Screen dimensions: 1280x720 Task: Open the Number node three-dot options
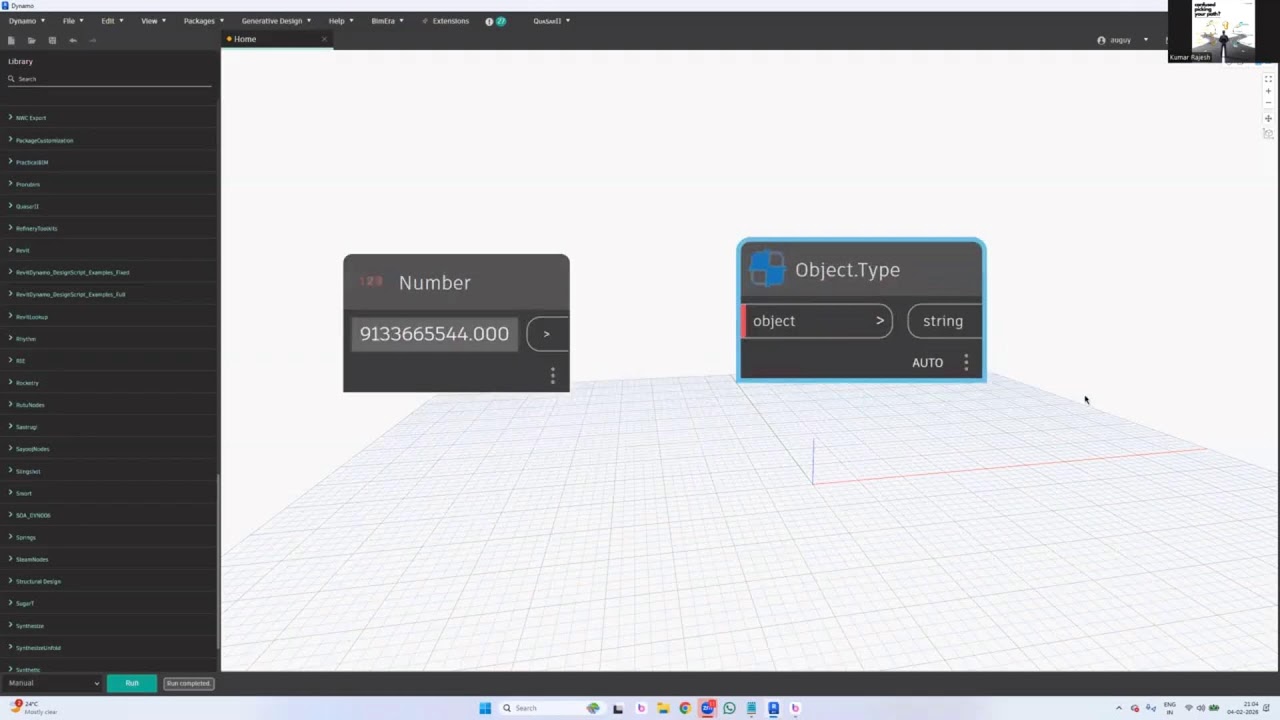click(x=552, y=376)
